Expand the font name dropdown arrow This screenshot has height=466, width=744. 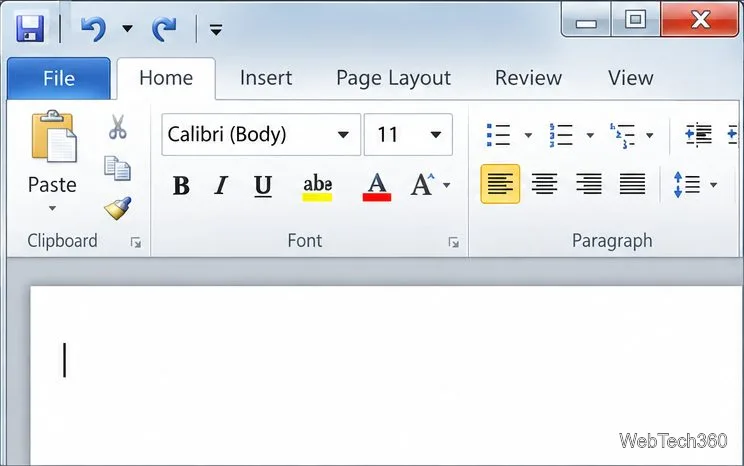click(x=344, y=135)
